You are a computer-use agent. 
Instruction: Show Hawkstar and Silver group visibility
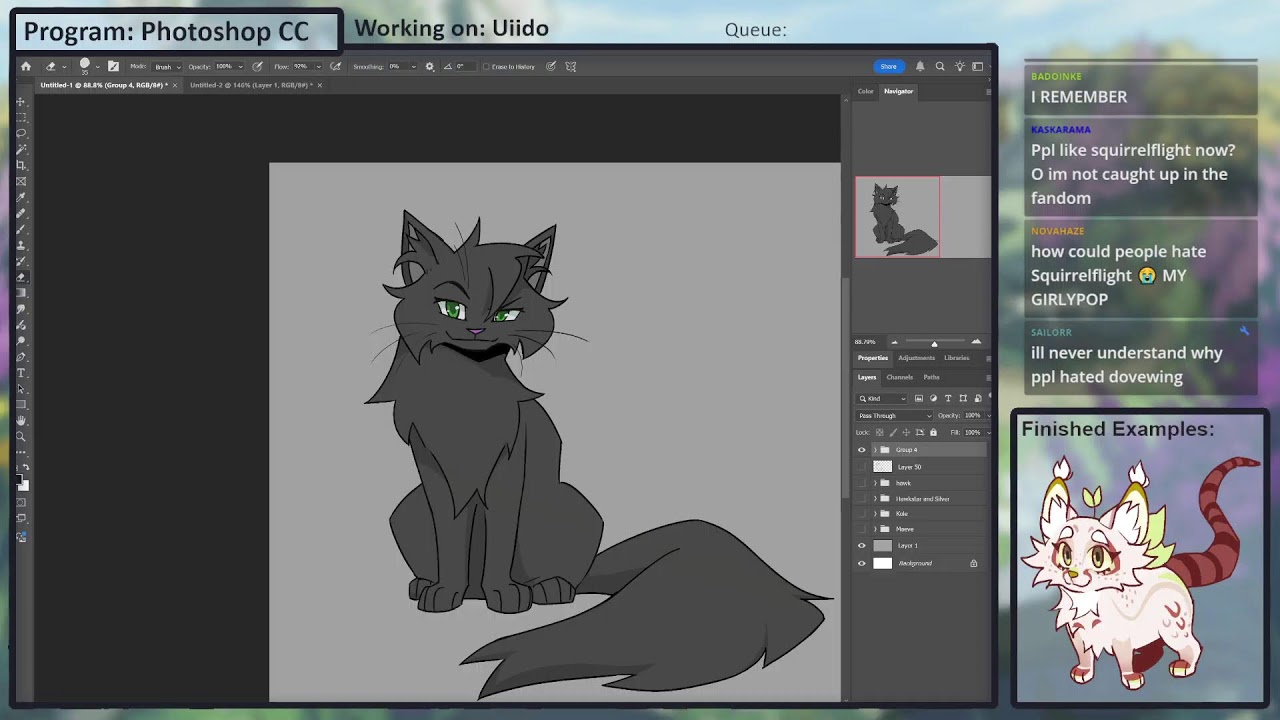click(x=862, y=499)
